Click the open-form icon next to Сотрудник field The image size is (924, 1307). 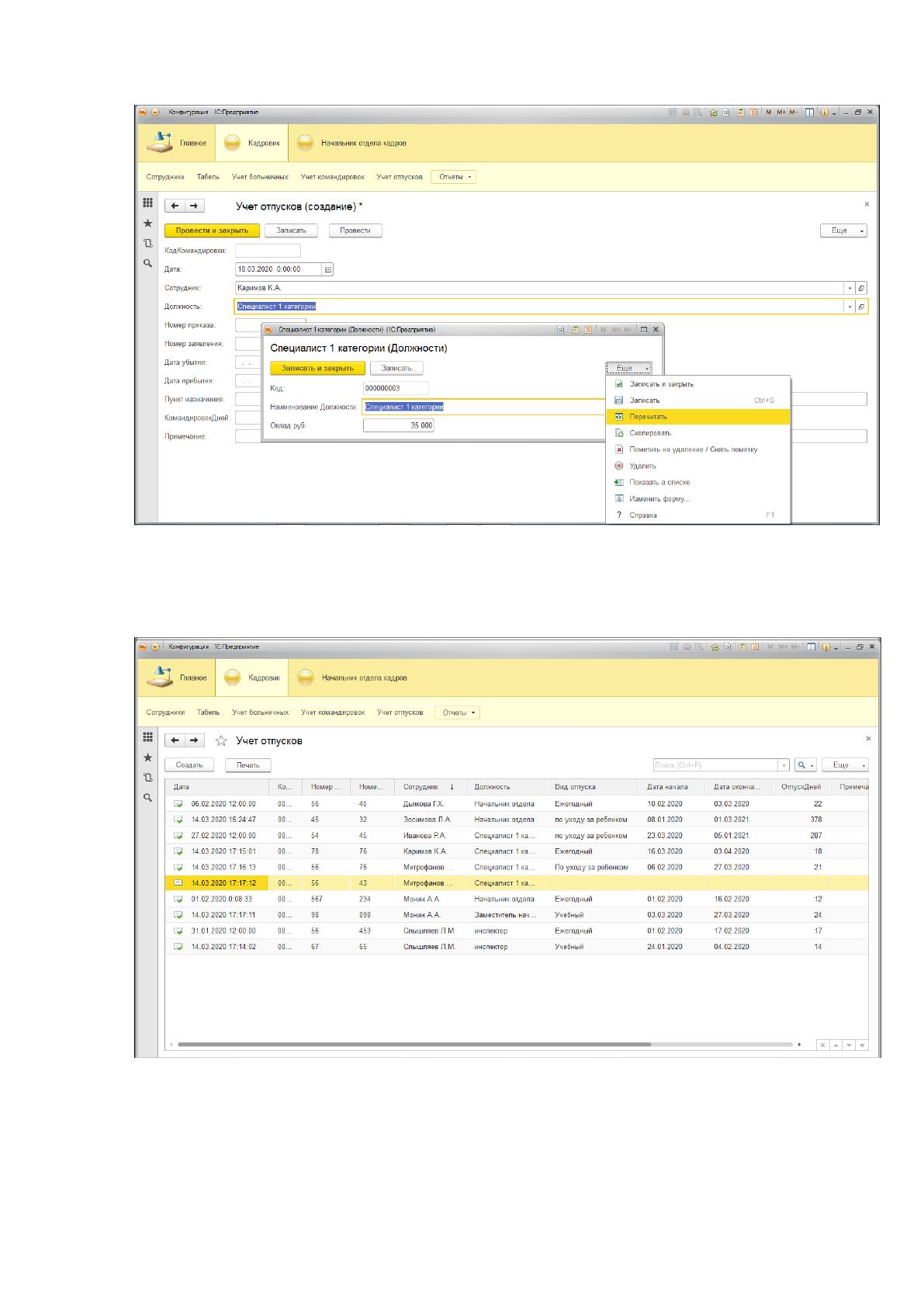861,288
